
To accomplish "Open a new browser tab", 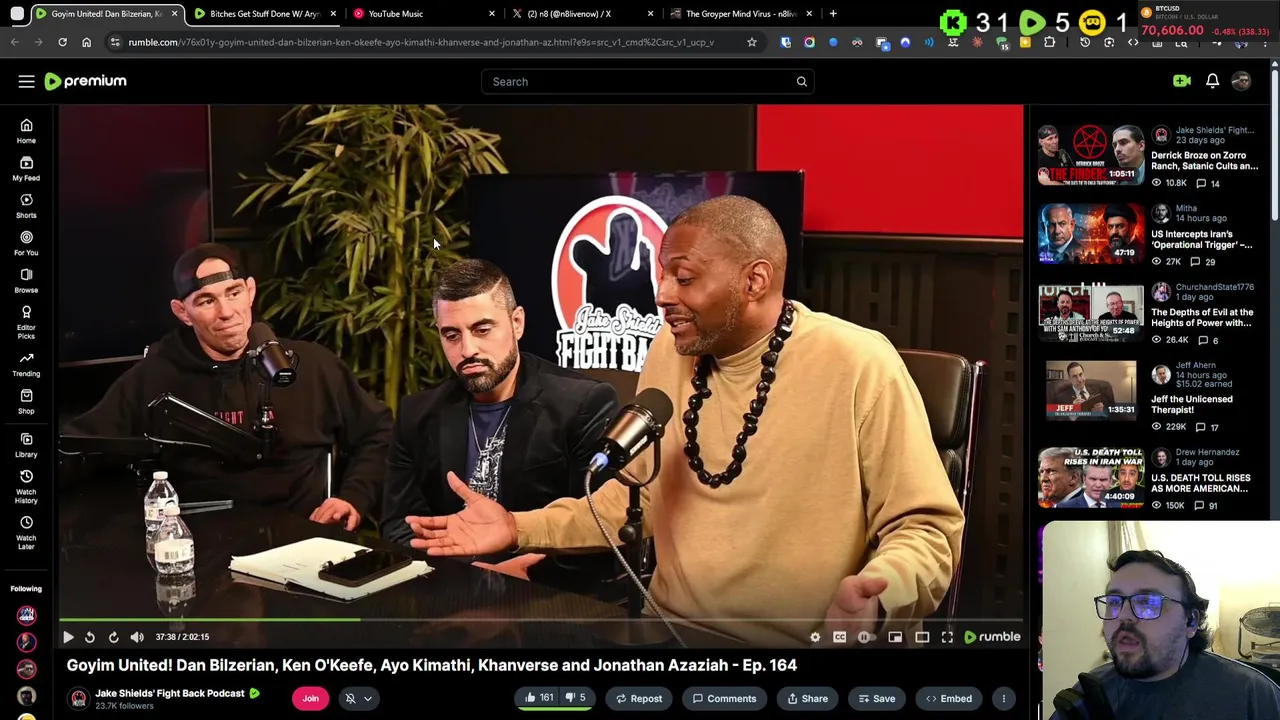I will point(833,14).
